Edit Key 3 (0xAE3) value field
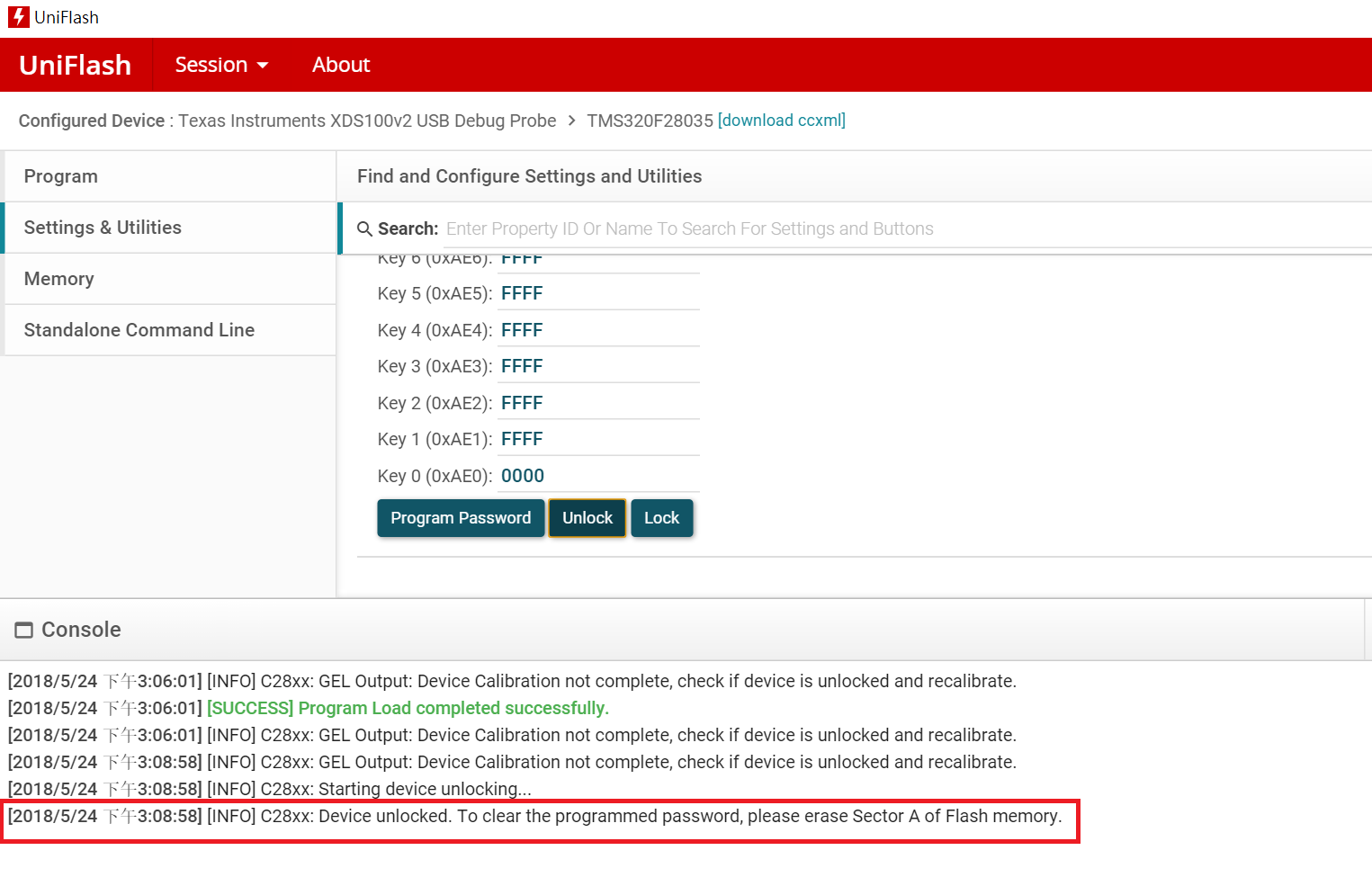The image size is (1372, 886). (x=599, y=366)
